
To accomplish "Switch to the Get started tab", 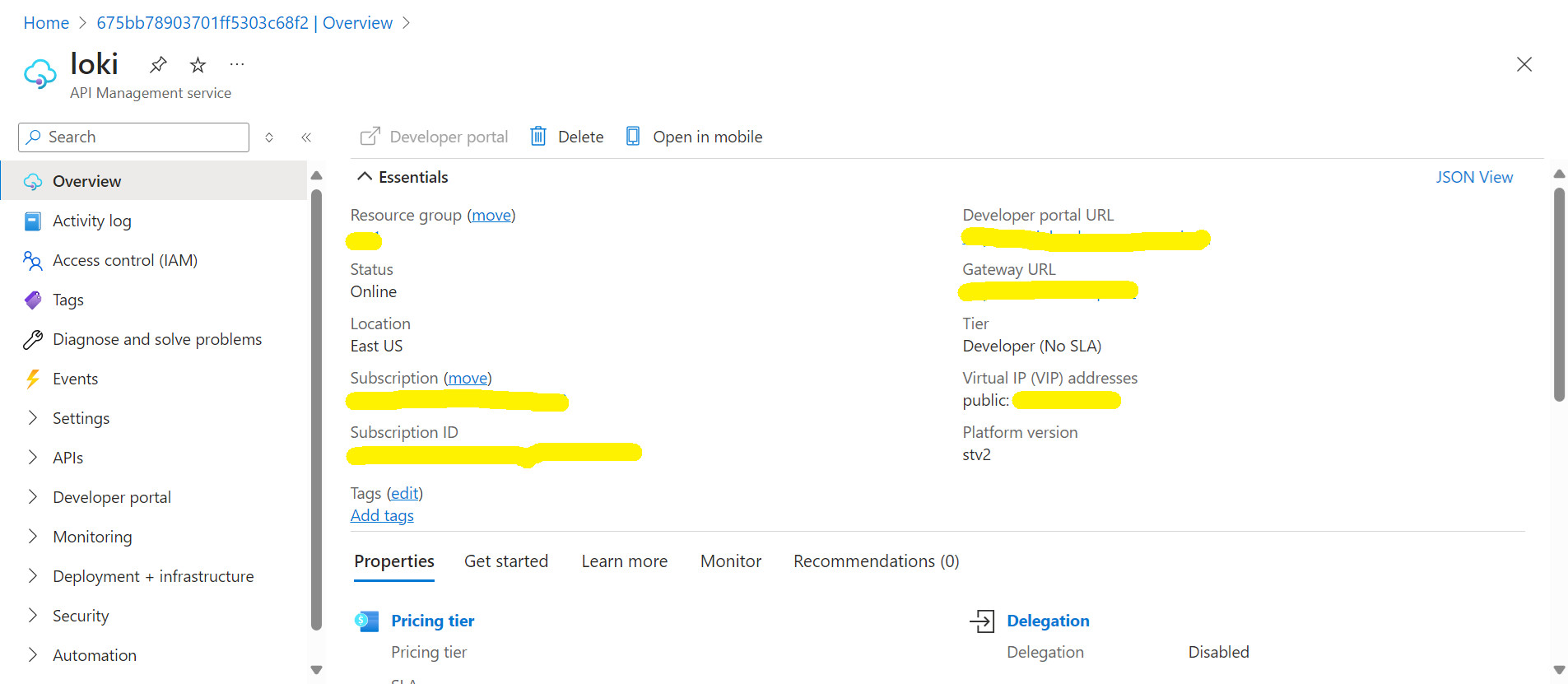I will point(506,561).
